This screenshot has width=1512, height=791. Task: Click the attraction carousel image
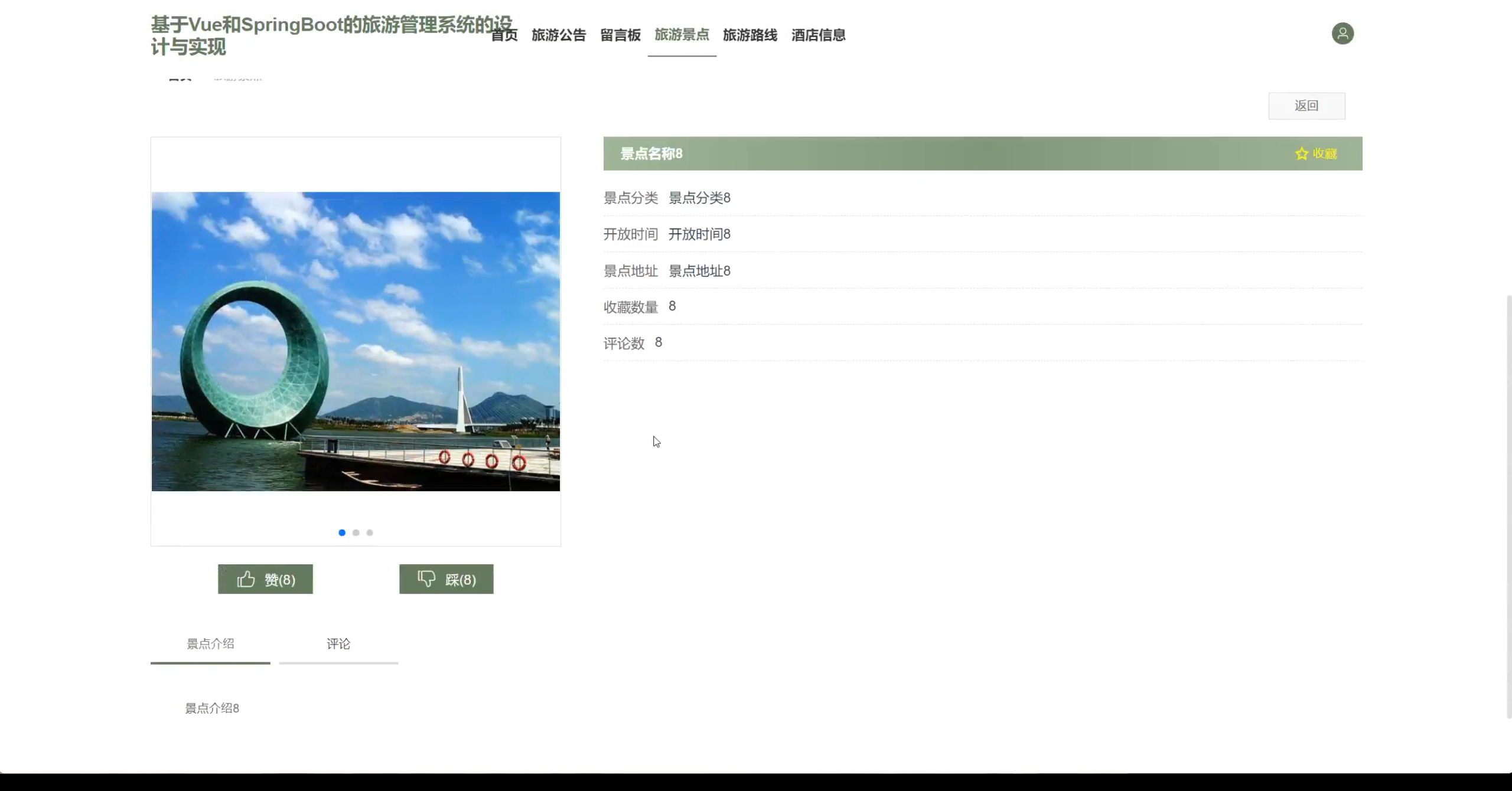(x=355, y=341)
